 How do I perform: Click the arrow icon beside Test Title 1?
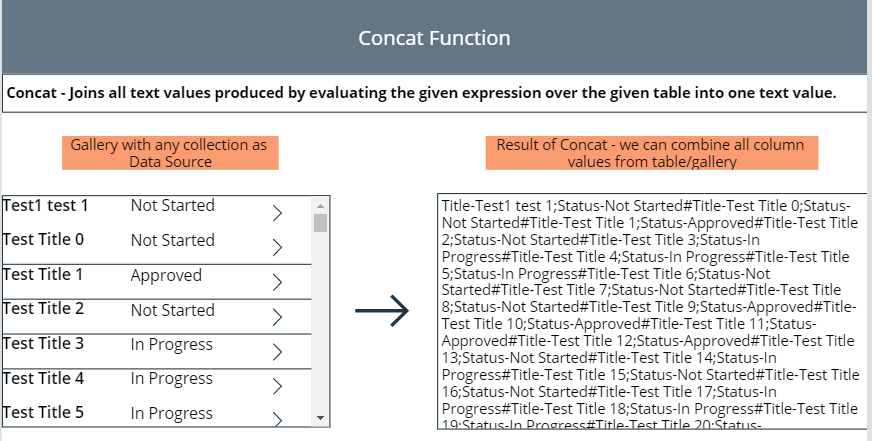[278, 283]
